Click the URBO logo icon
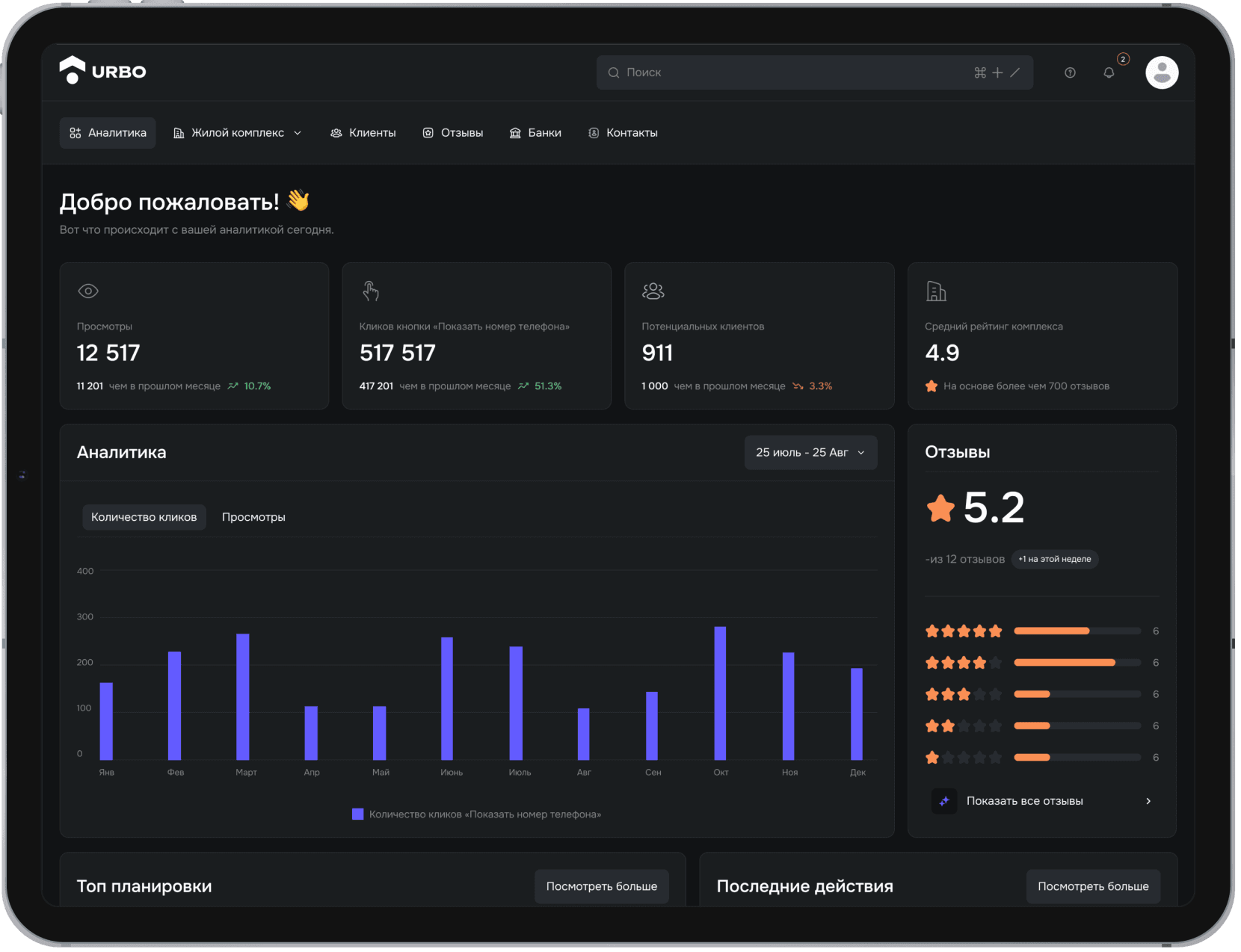The image size is (1241, 952). 73,70
